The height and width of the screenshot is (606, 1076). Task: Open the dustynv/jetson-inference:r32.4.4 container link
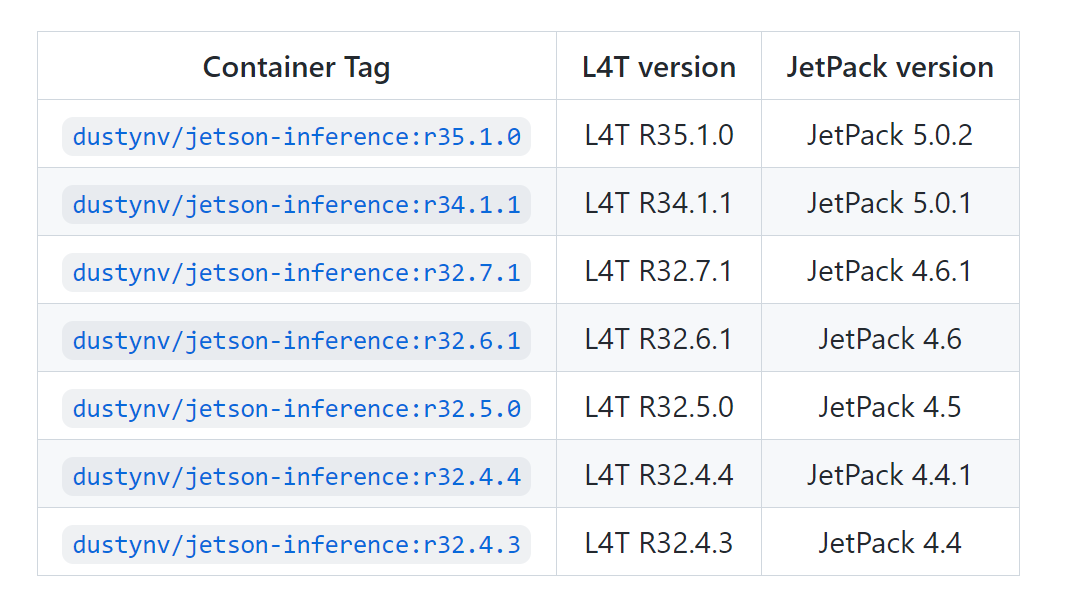296,476
